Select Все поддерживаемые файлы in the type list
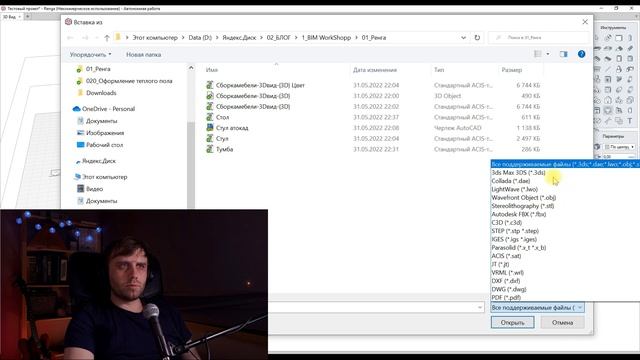This screenshot has width=640, height=360. click(565, 164)
